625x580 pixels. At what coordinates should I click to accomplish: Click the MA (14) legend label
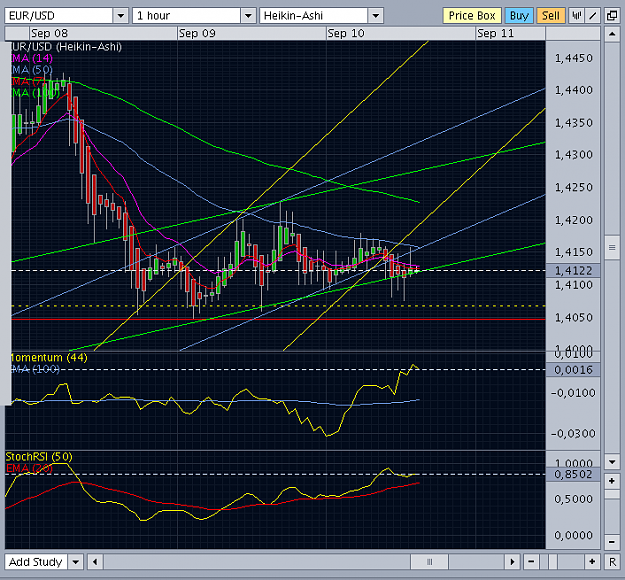(32, 59)
